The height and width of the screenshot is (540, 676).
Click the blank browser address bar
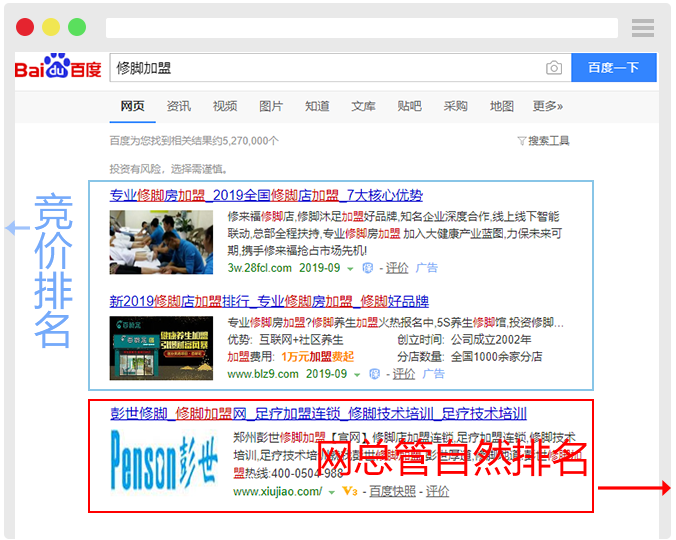[362, 28]
